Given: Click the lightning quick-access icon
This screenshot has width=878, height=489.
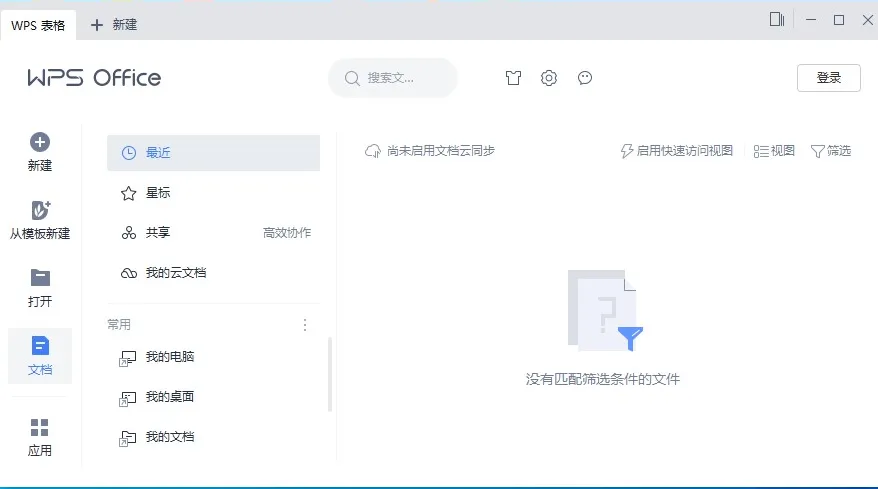Looking at the screenshot, I should coord(627,151).
